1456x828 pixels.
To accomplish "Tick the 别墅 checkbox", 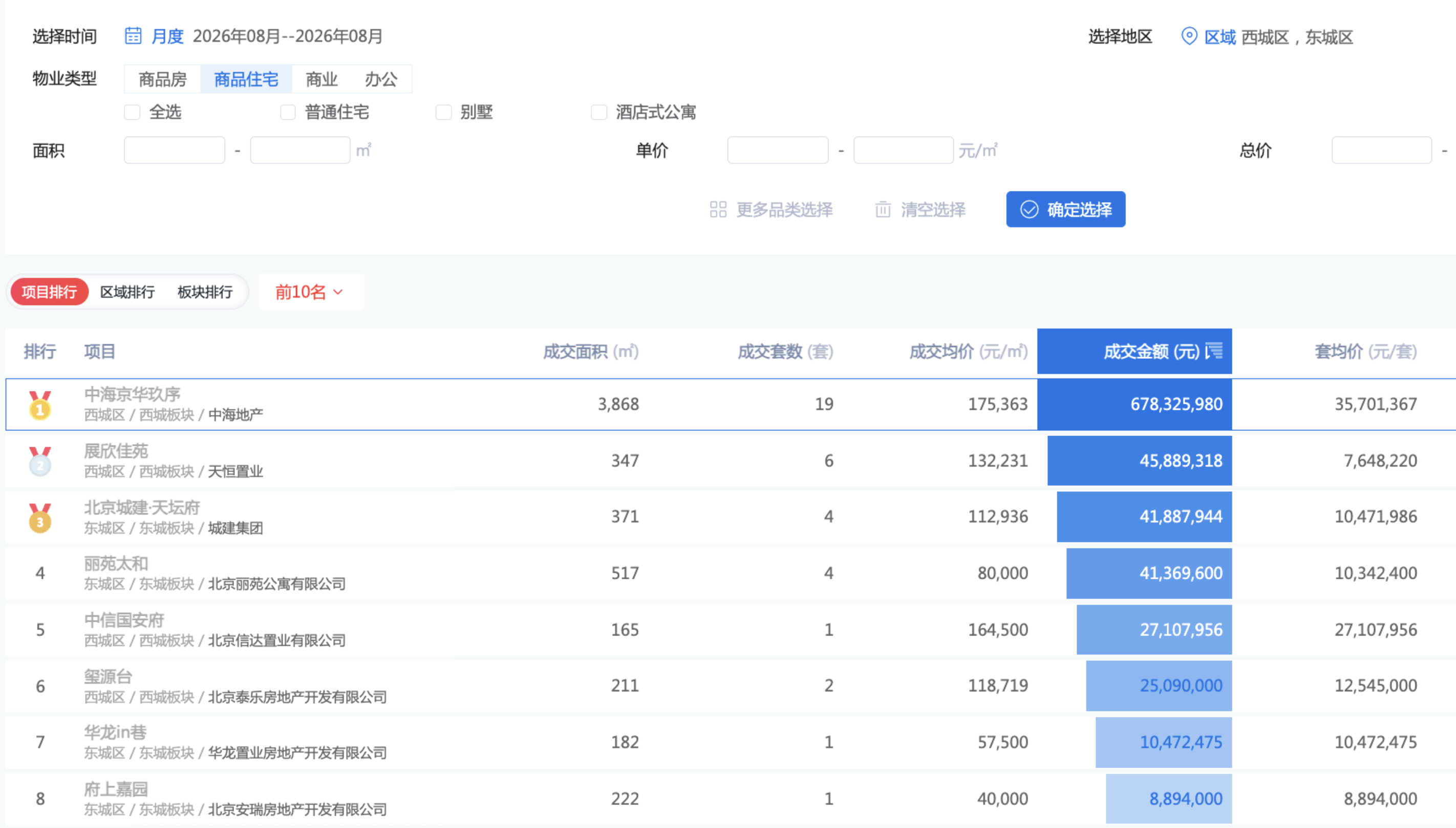I will 444,112.
